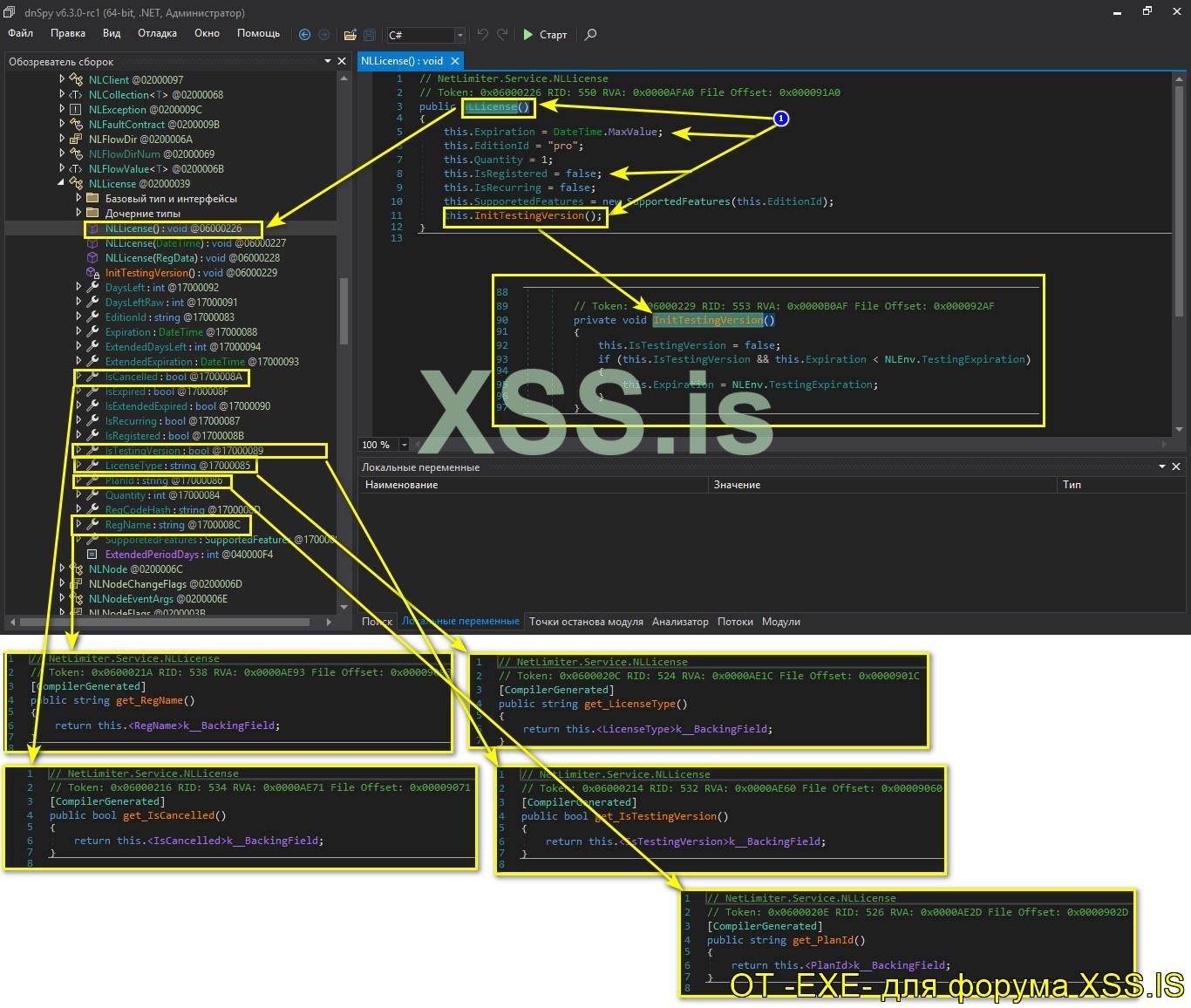Click the save all icon in toolbar
The image size is (1191, 1008).
(x=370, y=35)
